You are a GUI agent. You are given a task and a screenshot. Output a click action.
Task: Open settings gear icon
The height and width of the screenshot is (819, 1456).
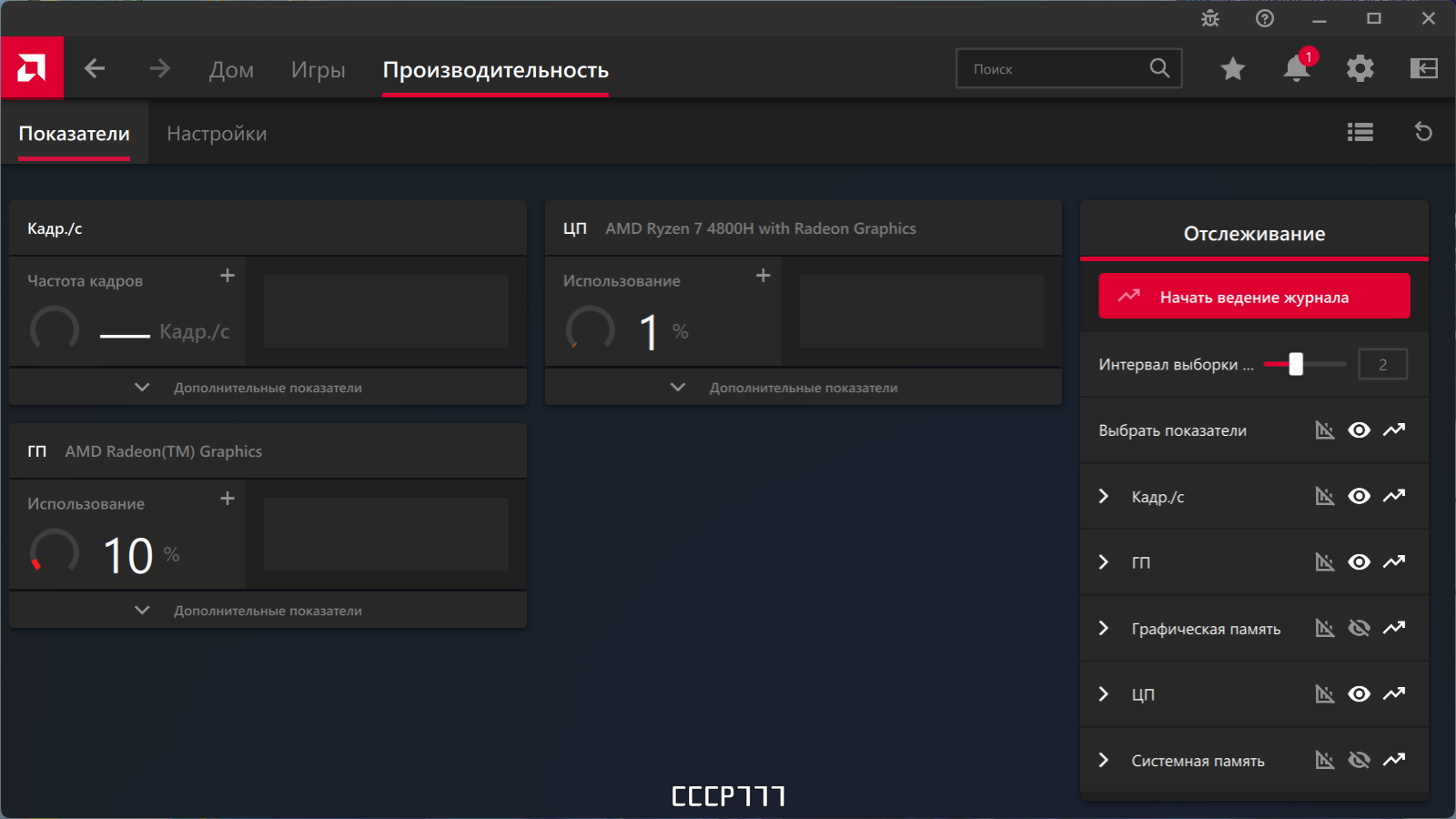(x=1360, y=68)
